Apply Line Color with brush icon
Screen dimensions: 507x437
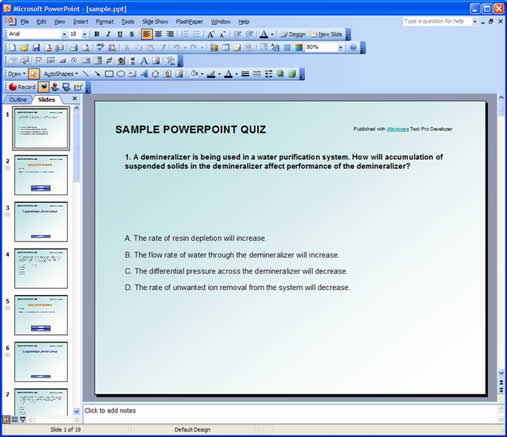click(x=211, y=74)
